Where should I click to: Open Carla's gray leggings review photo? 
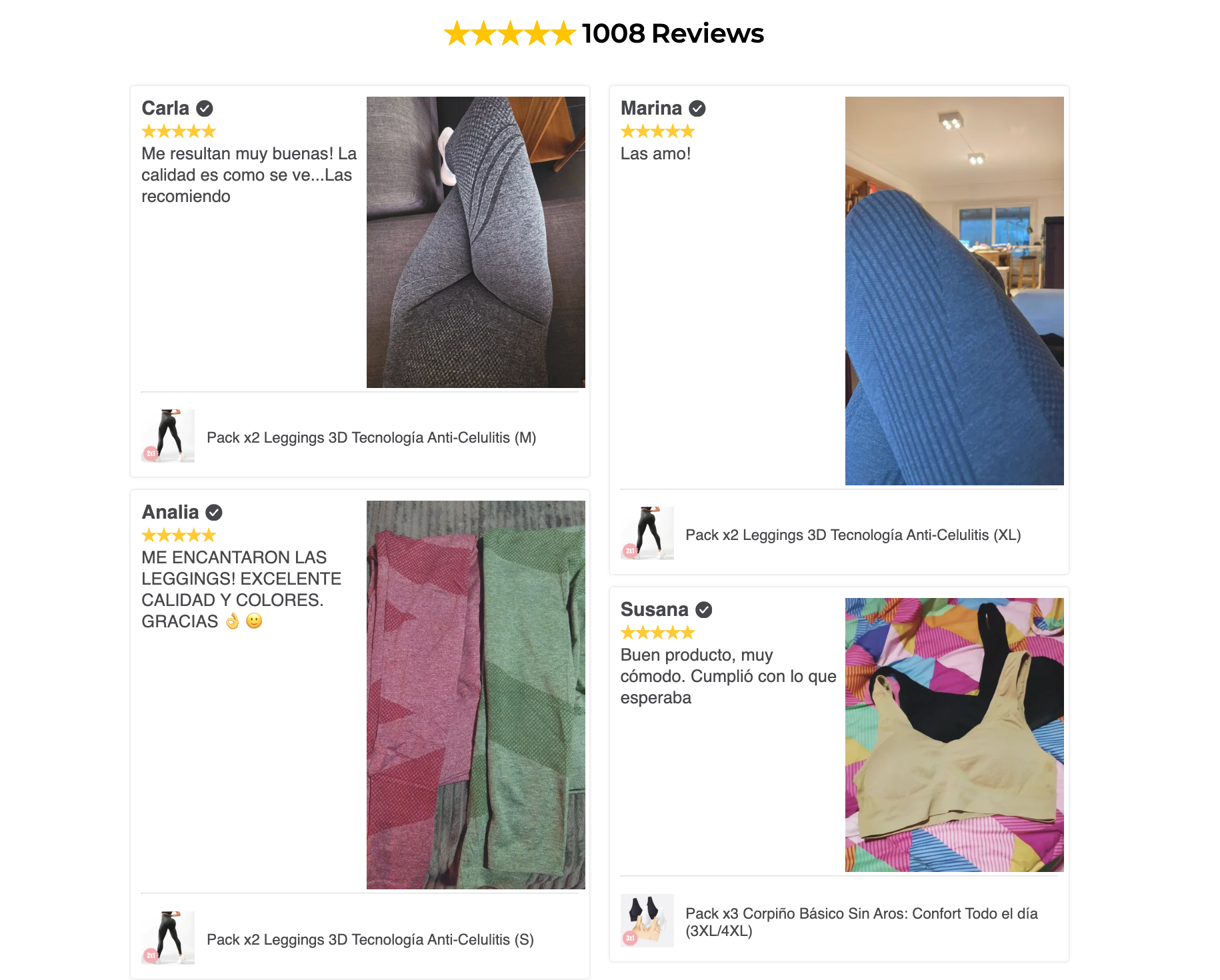click(x=476, y=242)
